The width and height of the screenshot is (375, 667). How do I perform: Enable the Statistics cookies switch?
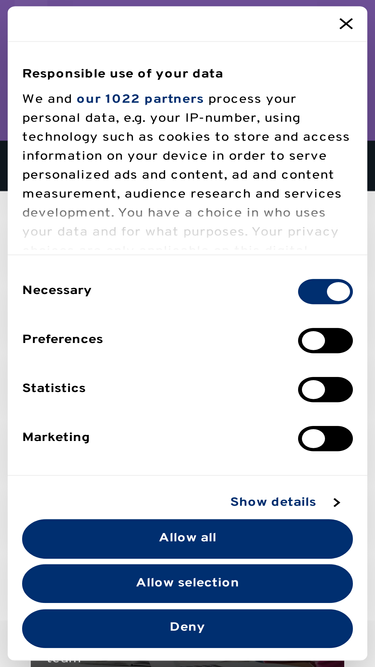[x=325, y=390]
